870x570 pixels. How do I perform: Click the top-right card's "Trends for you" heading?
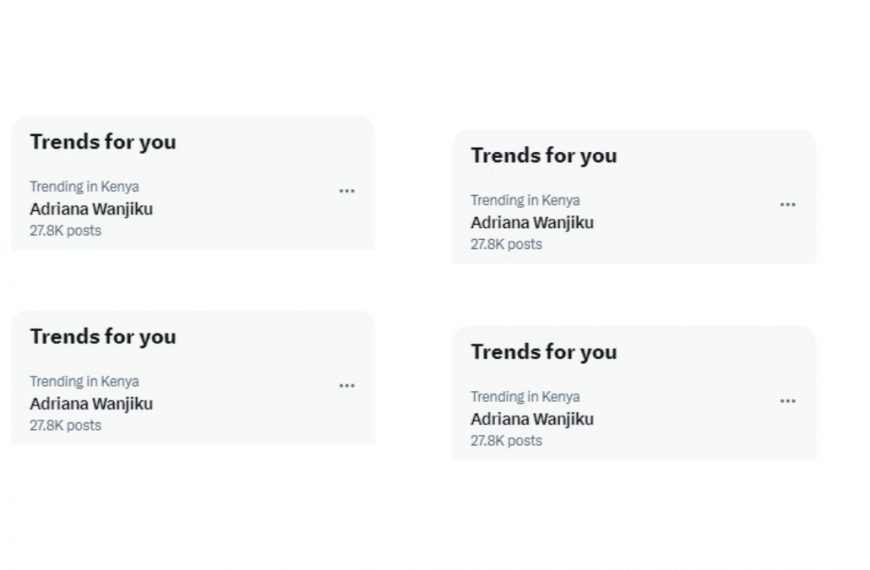[x=544, y=156]
